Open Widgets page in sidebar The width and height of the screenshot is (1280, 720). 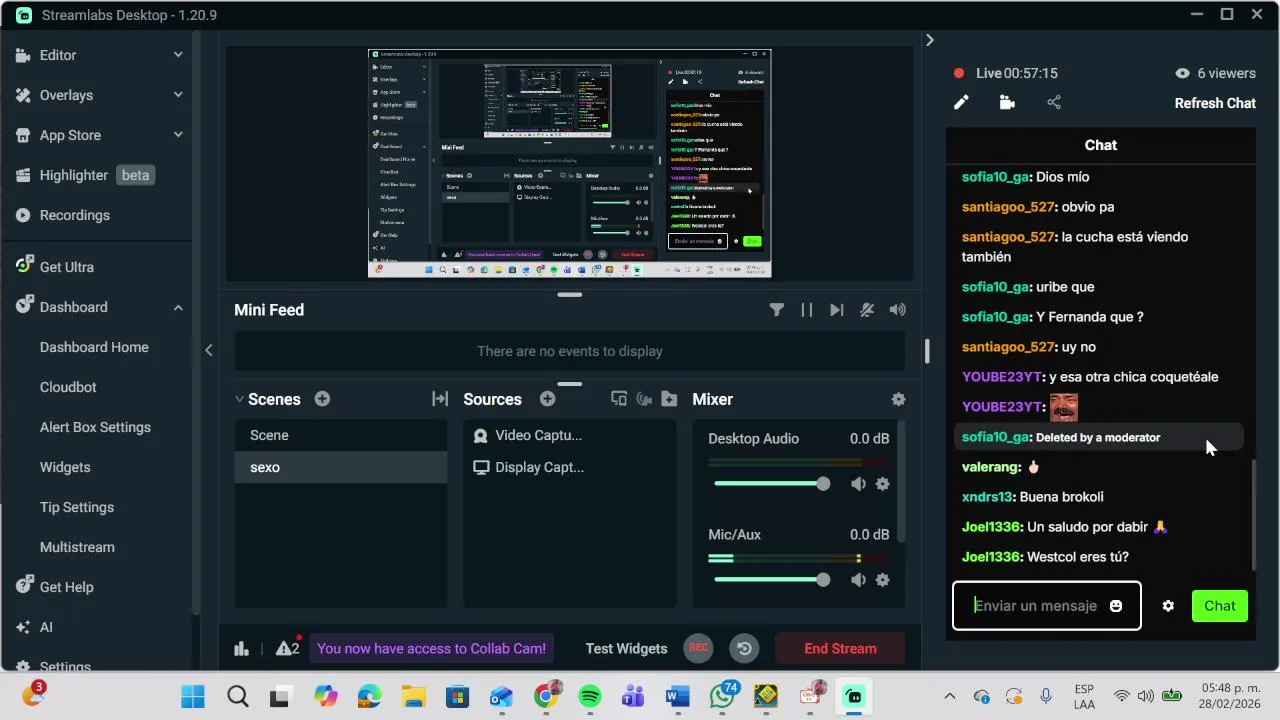65,467
